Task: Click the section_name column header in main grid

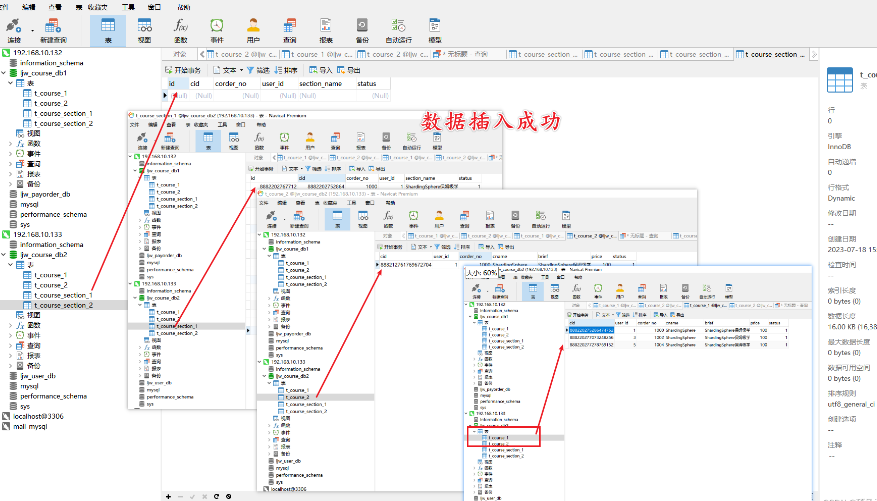Action: [326, 84]
